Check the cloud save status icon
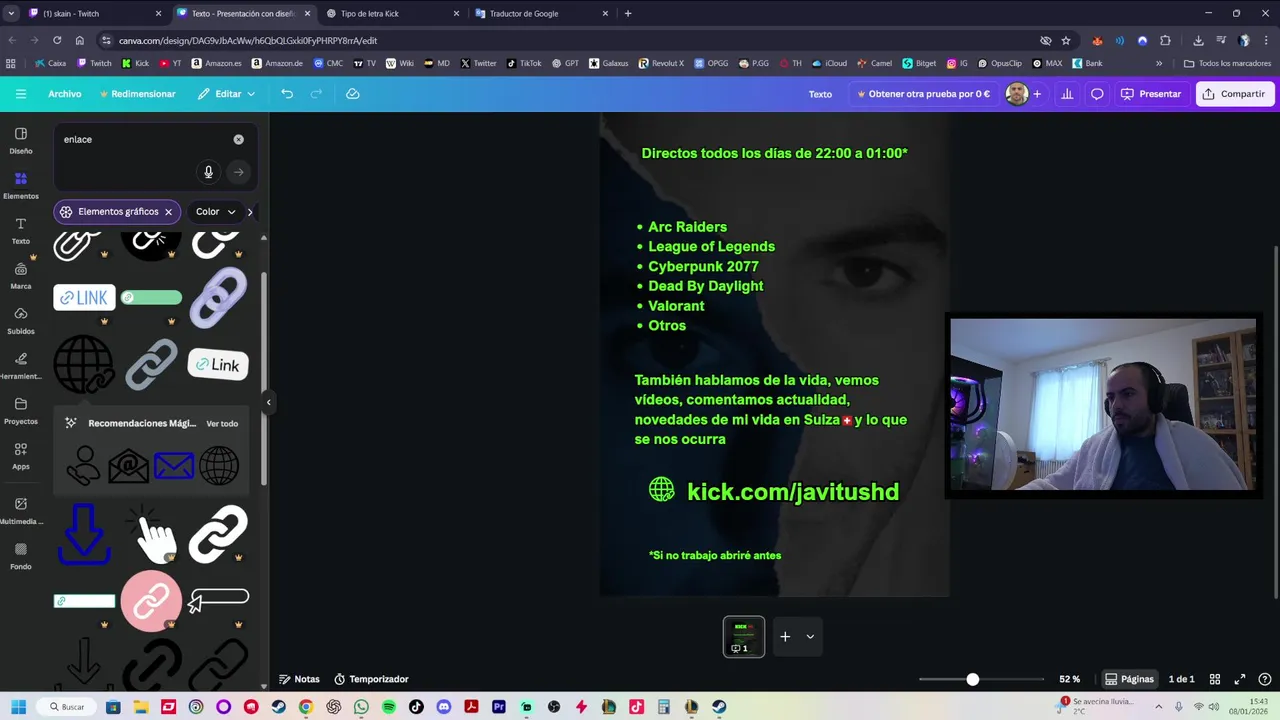Viewport: 1280px width, 720px height. click(x=352, y=94)
